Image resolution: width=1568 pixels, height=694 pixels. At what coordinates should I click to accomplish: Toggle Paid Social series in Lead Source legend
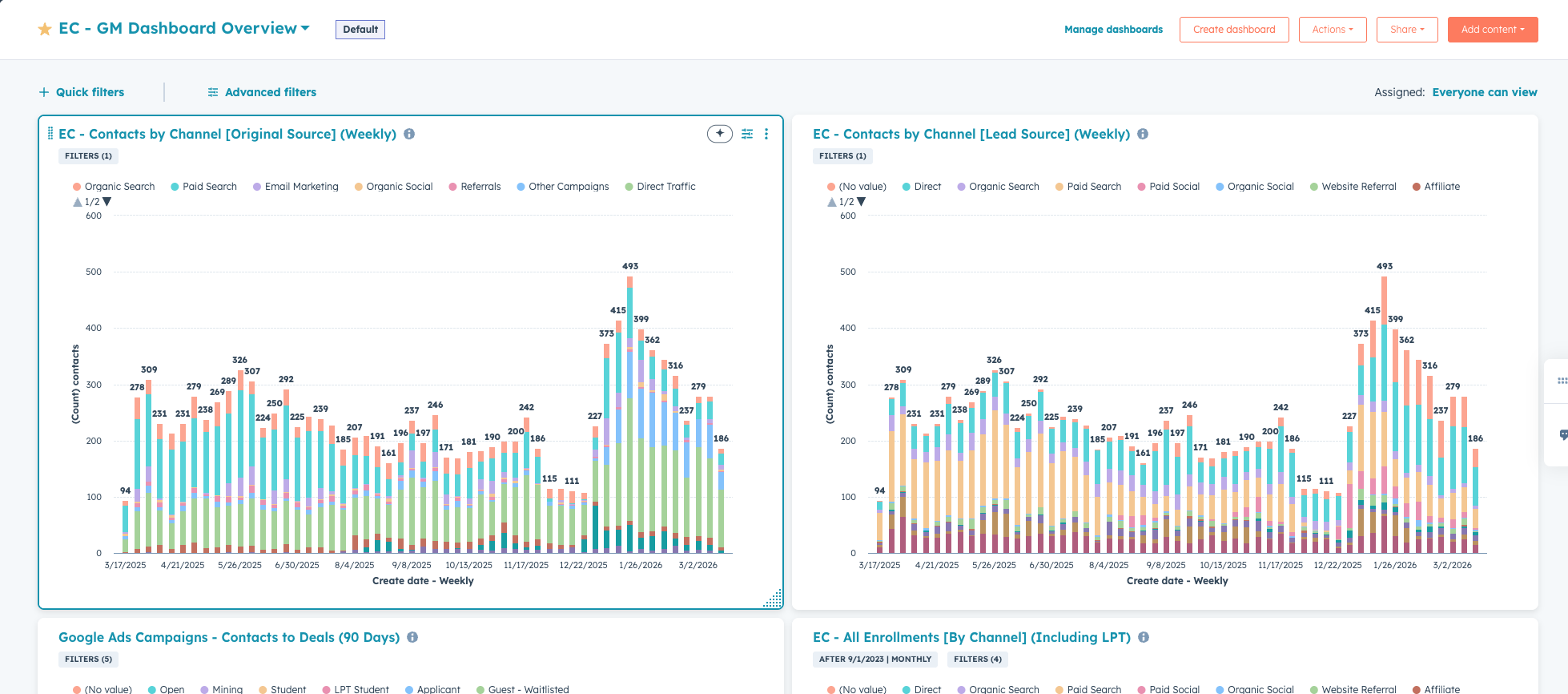point(1168,187)
